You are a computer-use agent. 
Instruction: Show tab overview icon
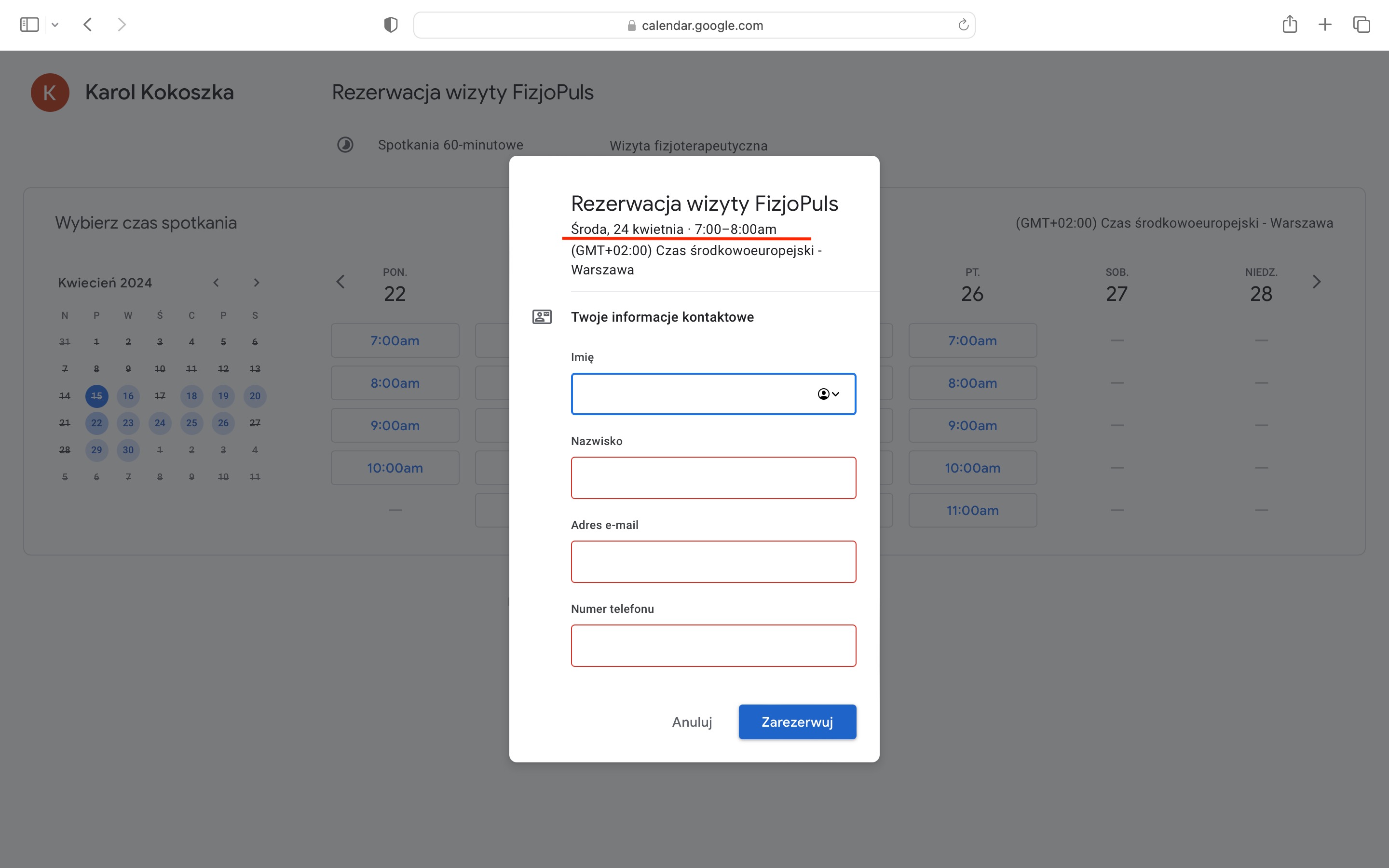(1362, 25)
